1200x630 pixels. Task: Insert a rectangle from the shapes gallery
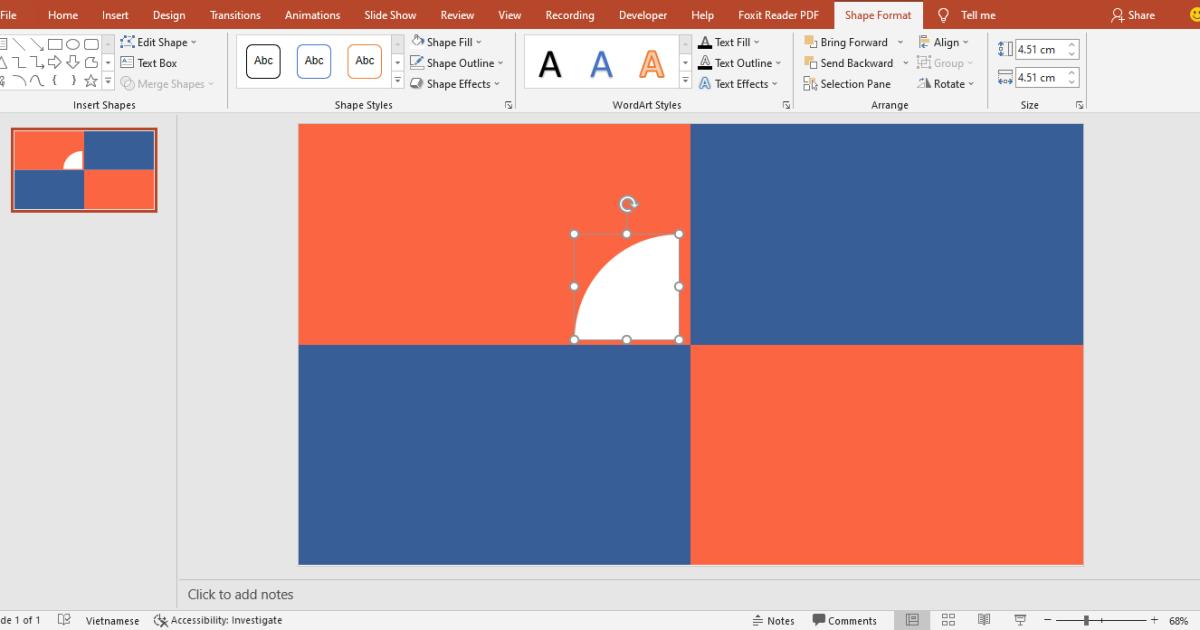[55, 44]
